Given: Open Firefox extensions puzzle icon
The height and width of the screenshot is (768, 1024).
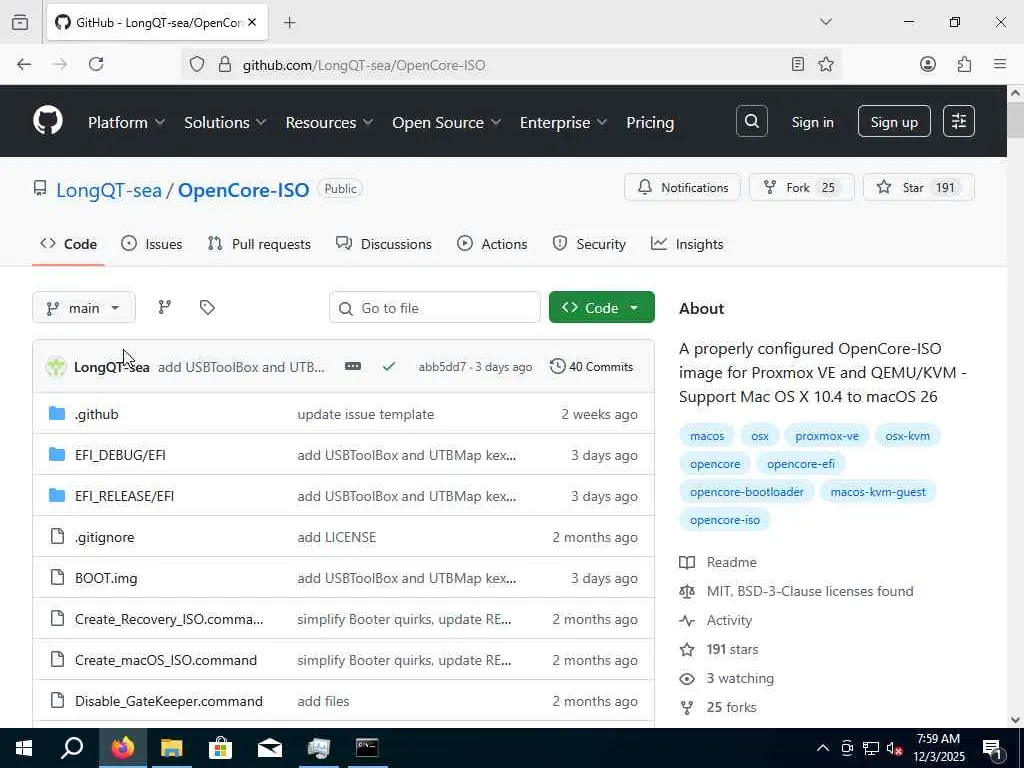Looking at the screenshot, I should [x=964, y=64].
